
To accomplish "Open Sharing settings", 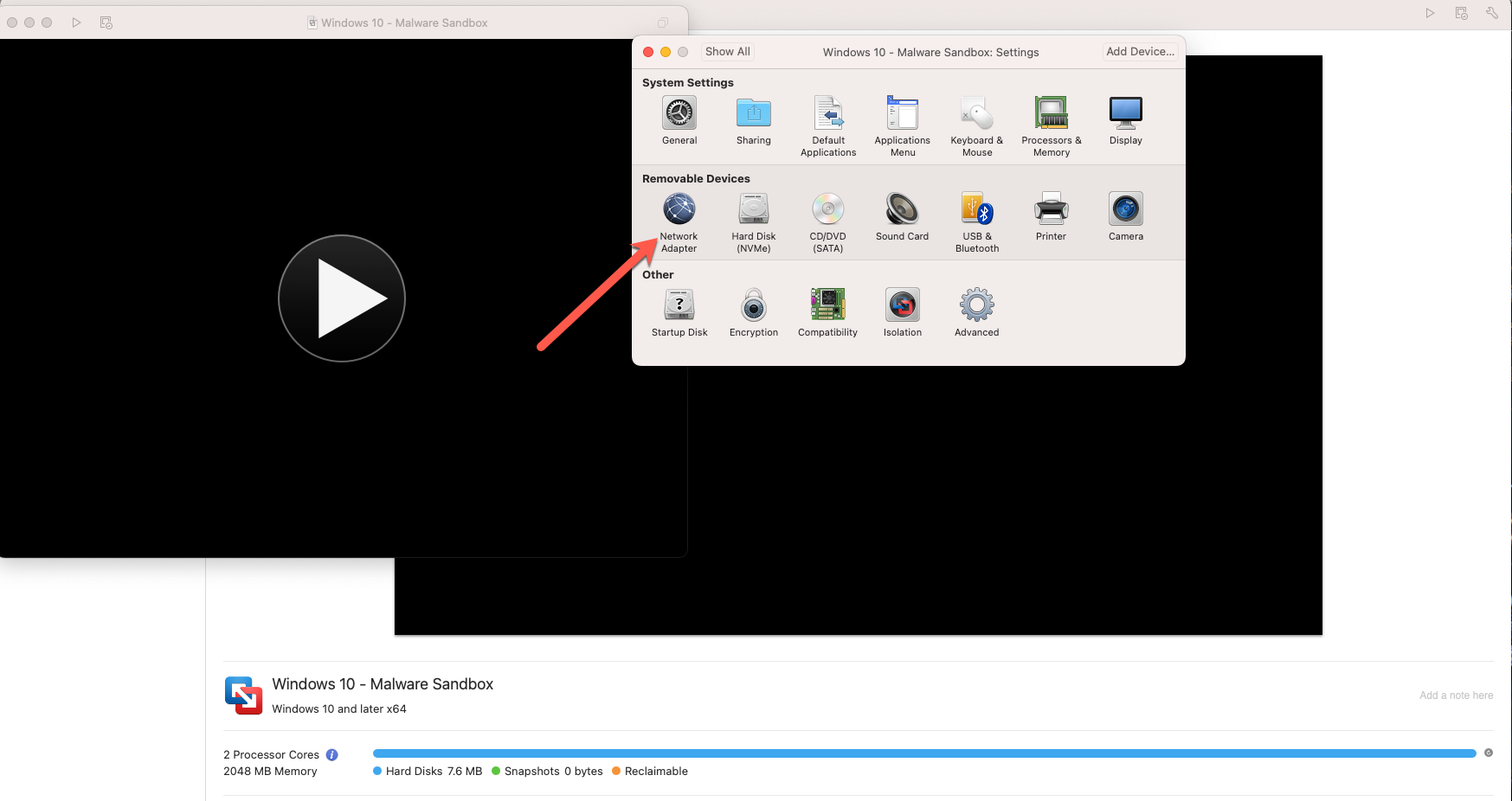I will (x=753, y=114).
